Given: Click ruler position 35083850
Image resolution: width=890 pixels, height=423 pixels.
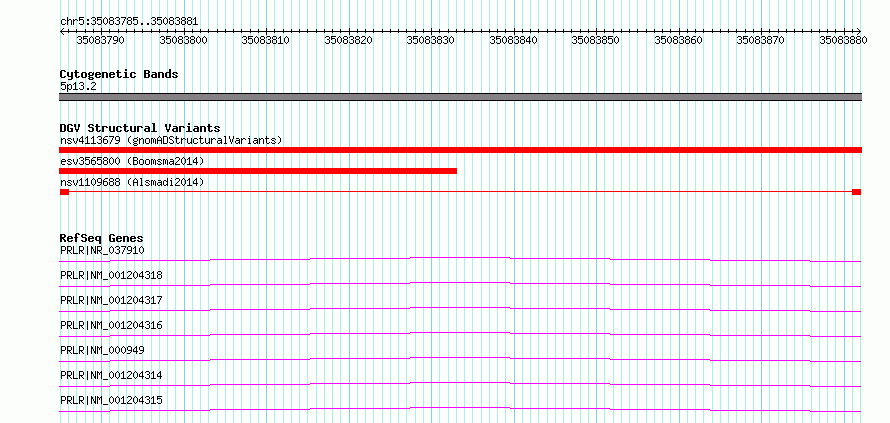Looking at the screenshot, I should tap(596, 40).
